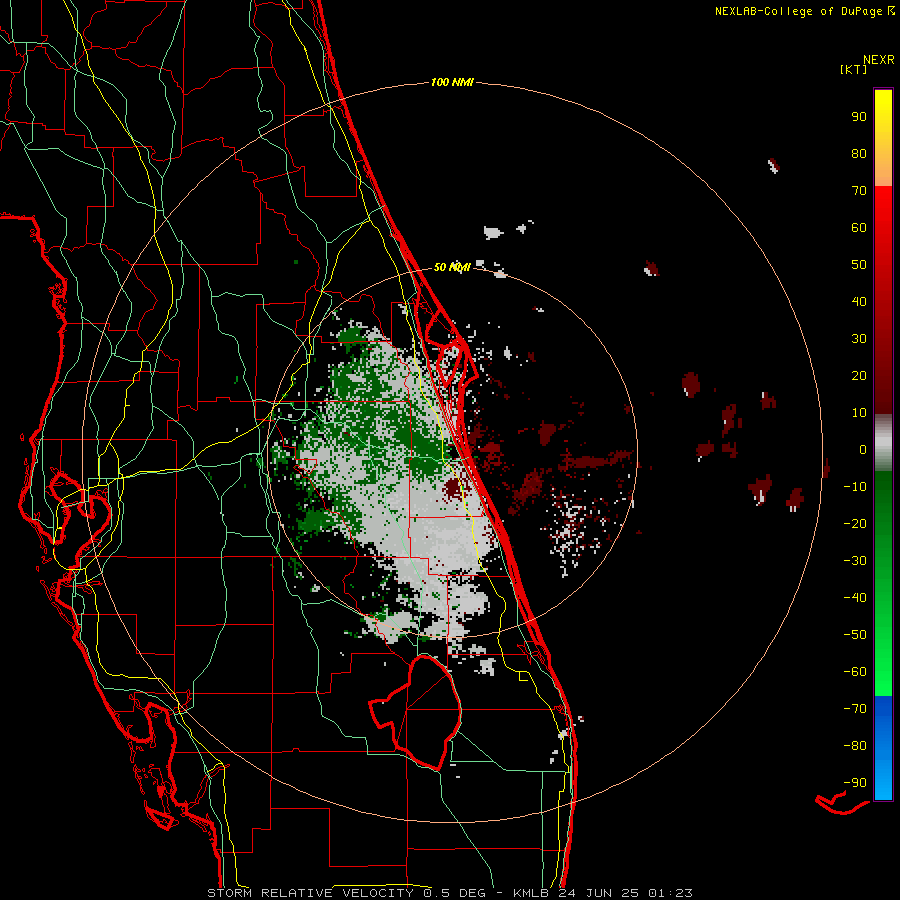Click the NEXR label above the color scale

pyautogui.click(x=879, y=60)
